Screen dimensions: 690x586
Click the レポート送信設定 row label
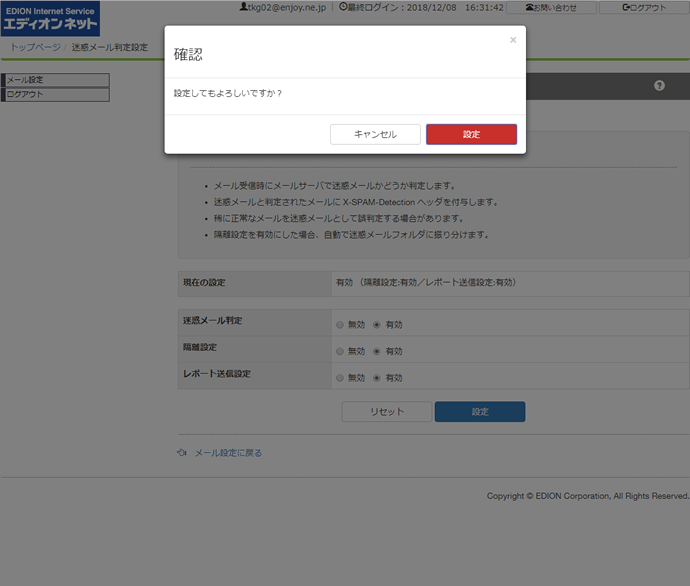coord(217,374)
